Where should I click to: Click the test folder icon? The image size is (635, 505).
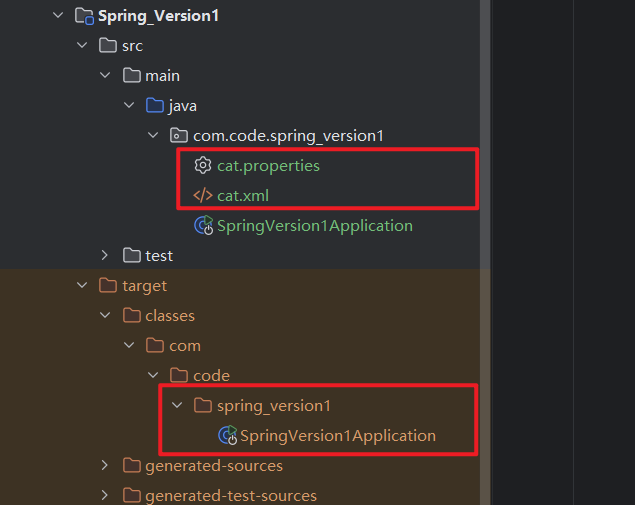pyautogui.click(x=132, y=256)
